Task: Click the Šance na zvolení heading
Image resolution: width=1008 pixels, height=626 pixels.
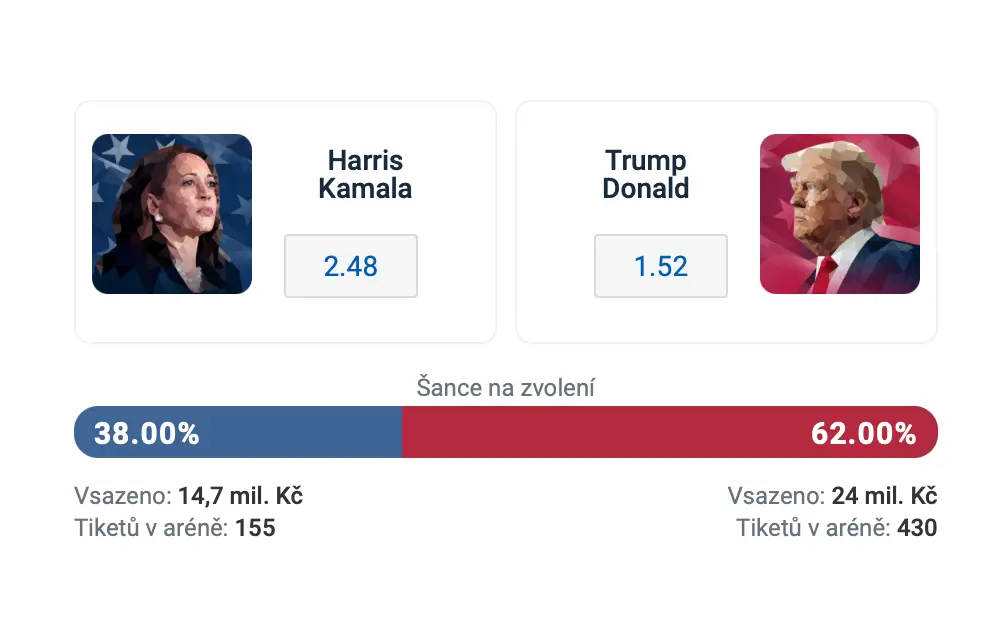Action: pos(505,388)
